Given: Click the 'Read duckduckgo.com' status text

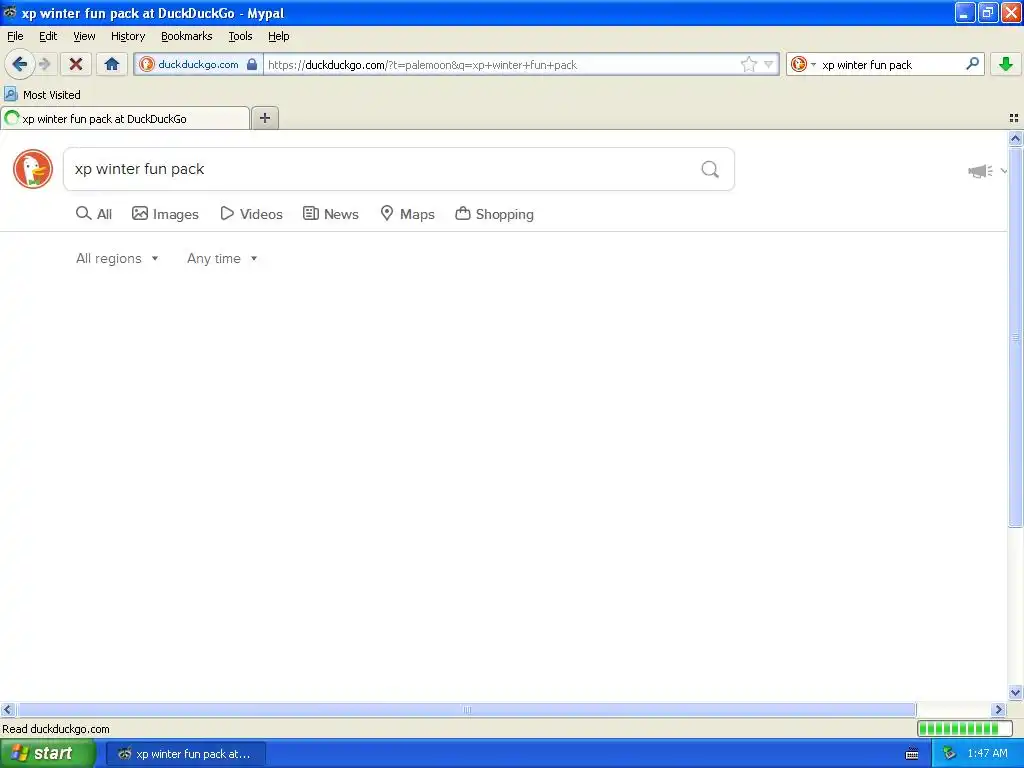Looking at the screenshot, I should click(x=56, y=729).
